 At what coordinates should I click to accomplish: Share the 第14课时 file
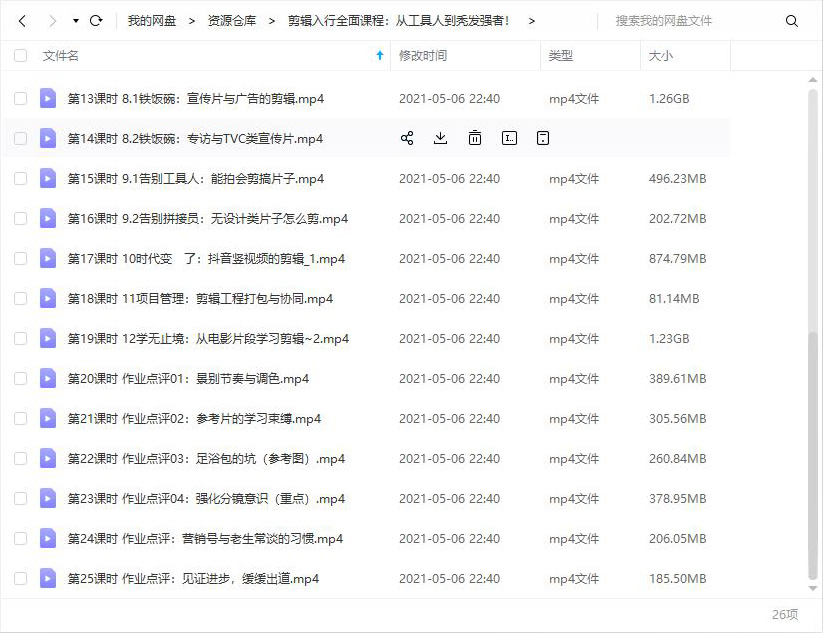[x=407, y=138]
